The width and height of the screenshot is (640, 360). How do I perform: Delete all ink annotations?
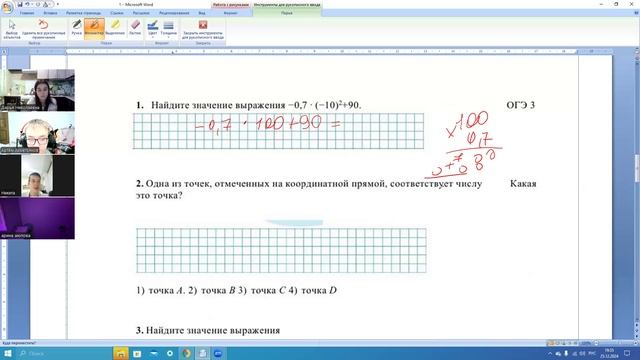(x=43, y=29)
